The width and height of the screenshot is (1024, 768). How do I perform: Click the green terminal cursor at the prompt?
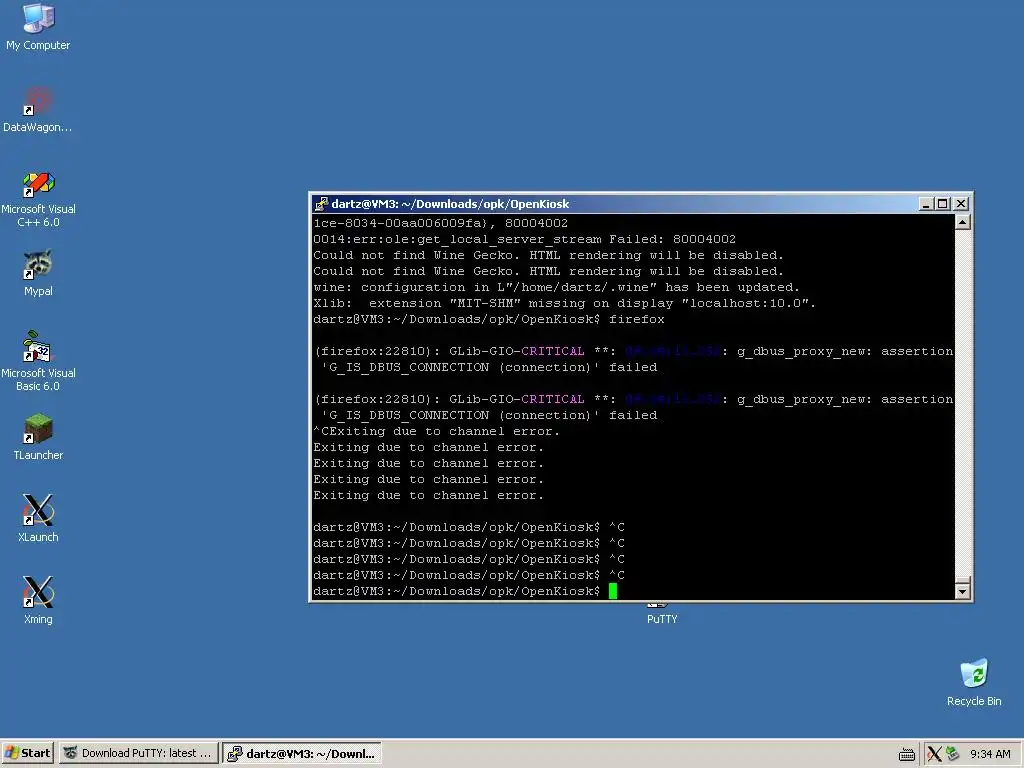(x=613, y=591)
